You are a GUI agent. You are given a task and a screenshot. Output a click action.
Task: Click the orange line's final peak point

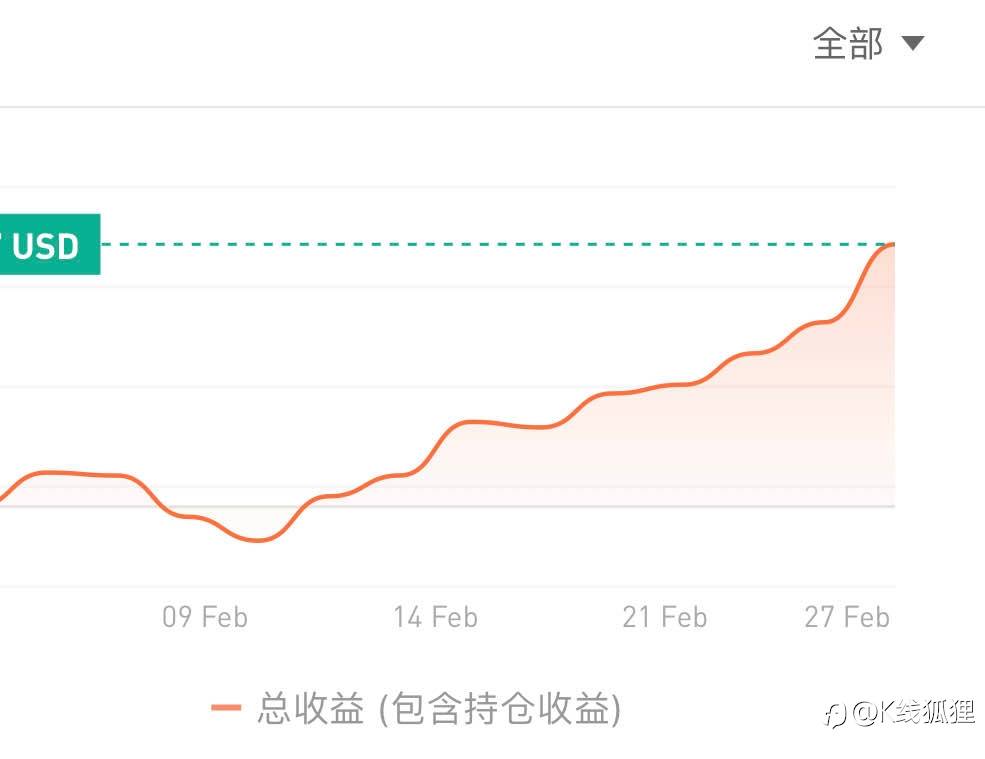pos(890,245)
